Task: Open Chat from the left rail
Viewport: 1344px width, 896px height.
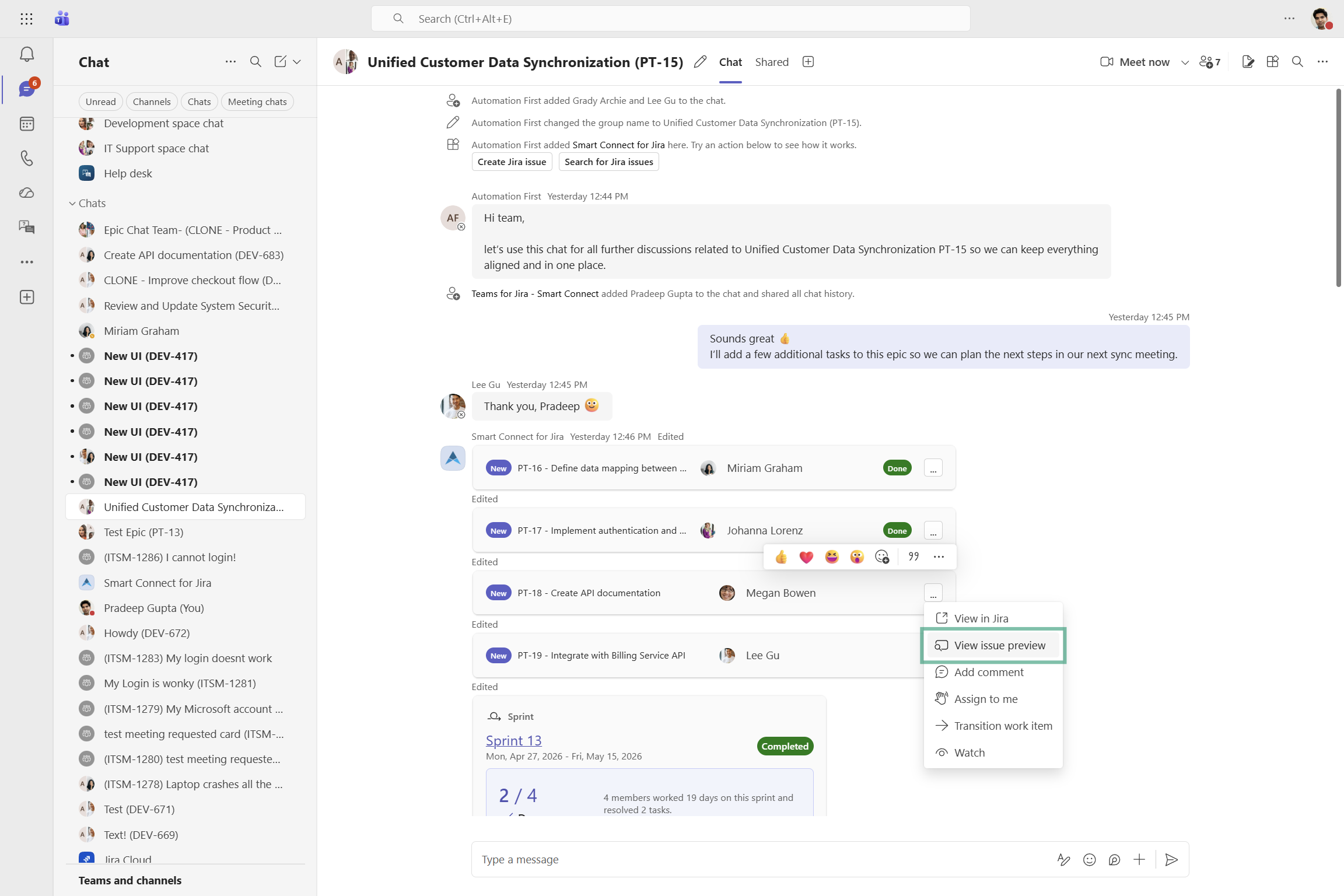Action: pyautogui.click(x=27, y=89)
